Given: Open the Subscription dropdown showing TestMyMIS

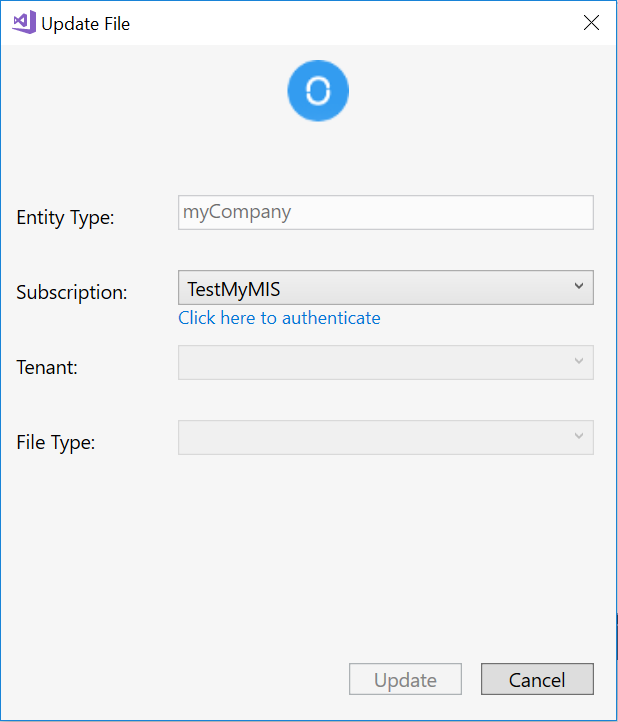Looking at the screenshot, I should [385, 287].
